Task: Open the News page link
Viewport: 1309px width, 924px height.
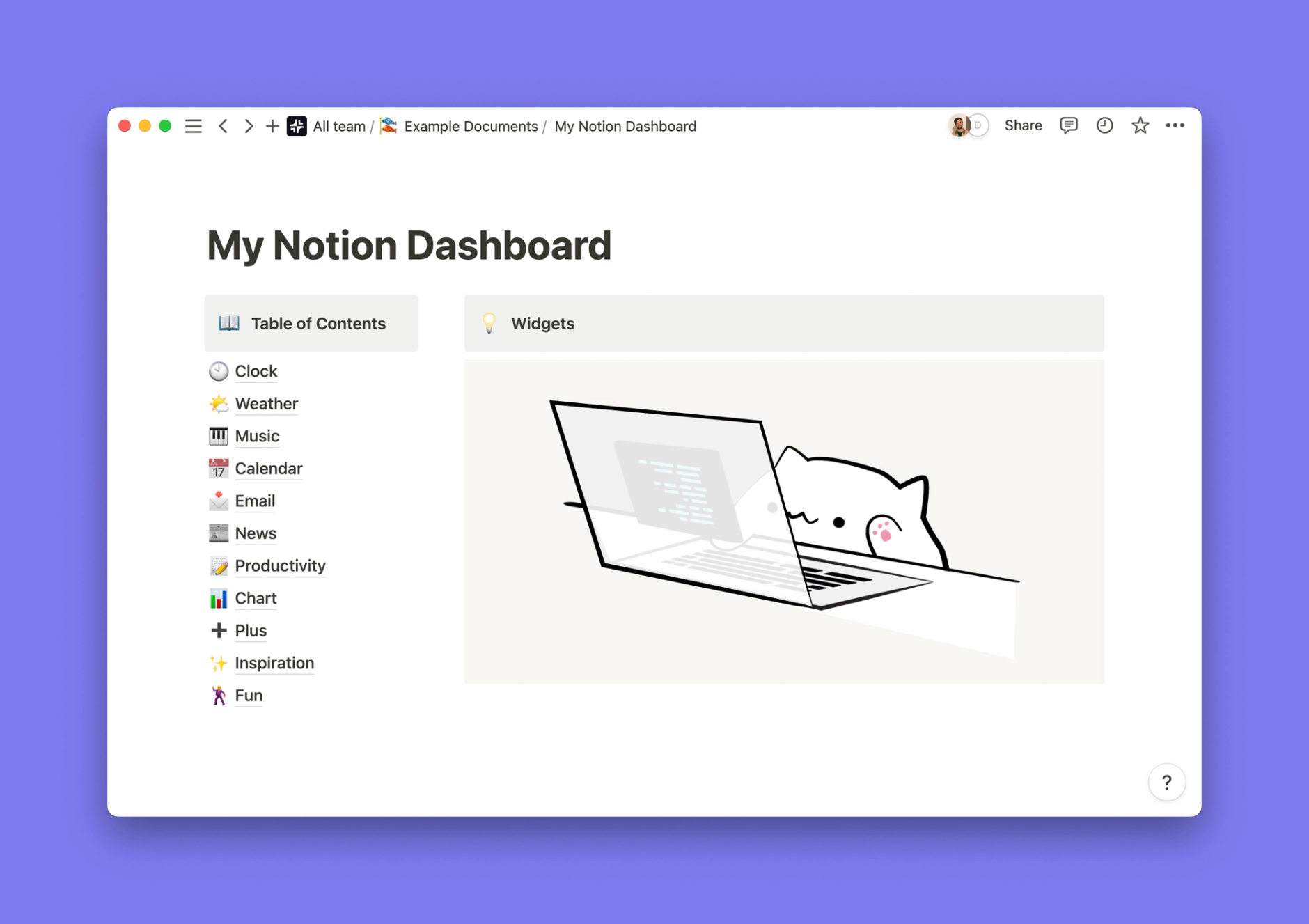Action: 256,533
